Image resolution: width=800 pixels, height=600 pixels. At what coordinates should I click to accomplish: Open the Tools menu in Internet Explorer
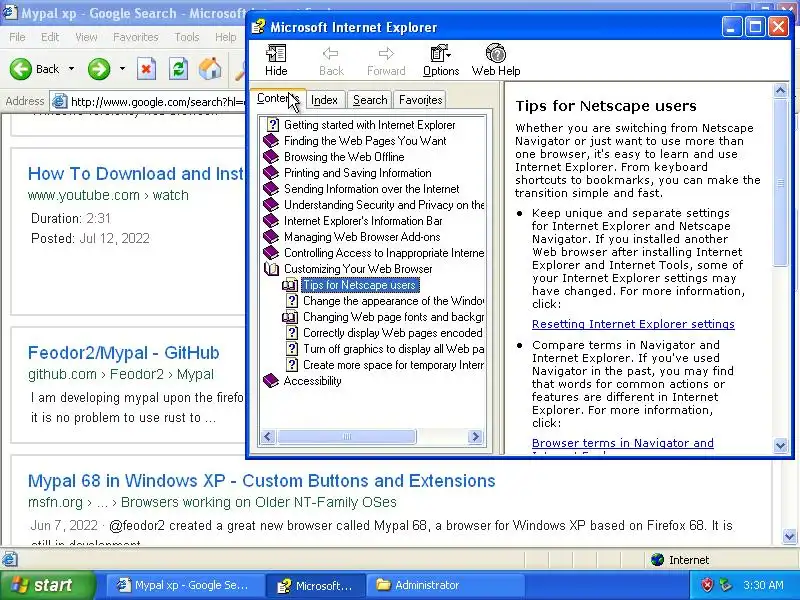click(187, 37)
